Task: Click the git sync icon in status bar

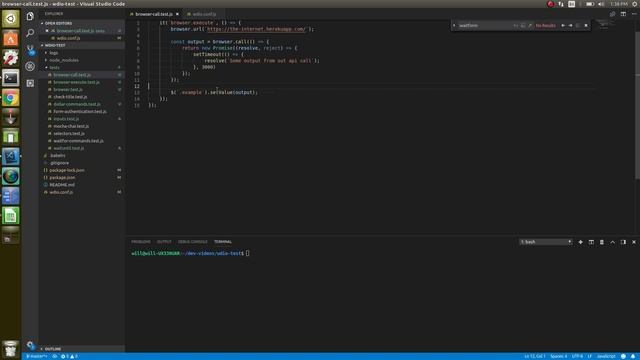Action: coord(55,356)
